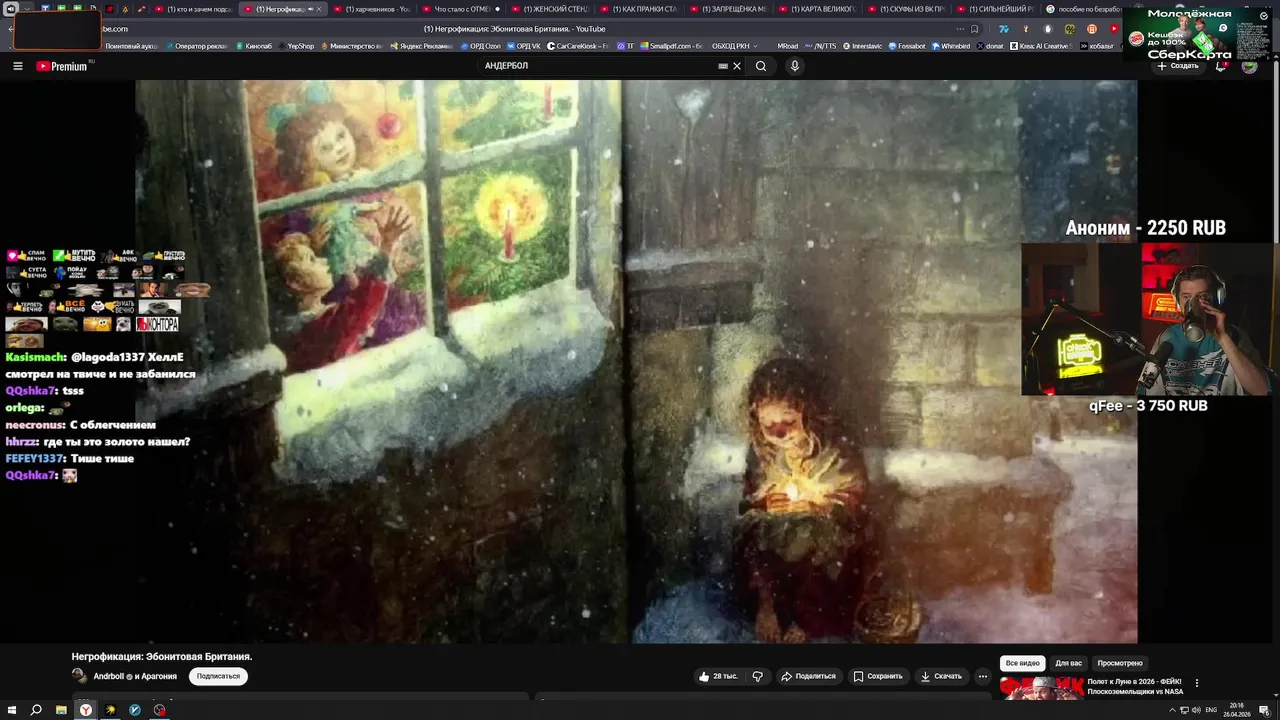The height and width of the screenshot is (720, 1280).
Task: Focus the search field containing АНДЕРБОЛ
Action: coord(597,66)
